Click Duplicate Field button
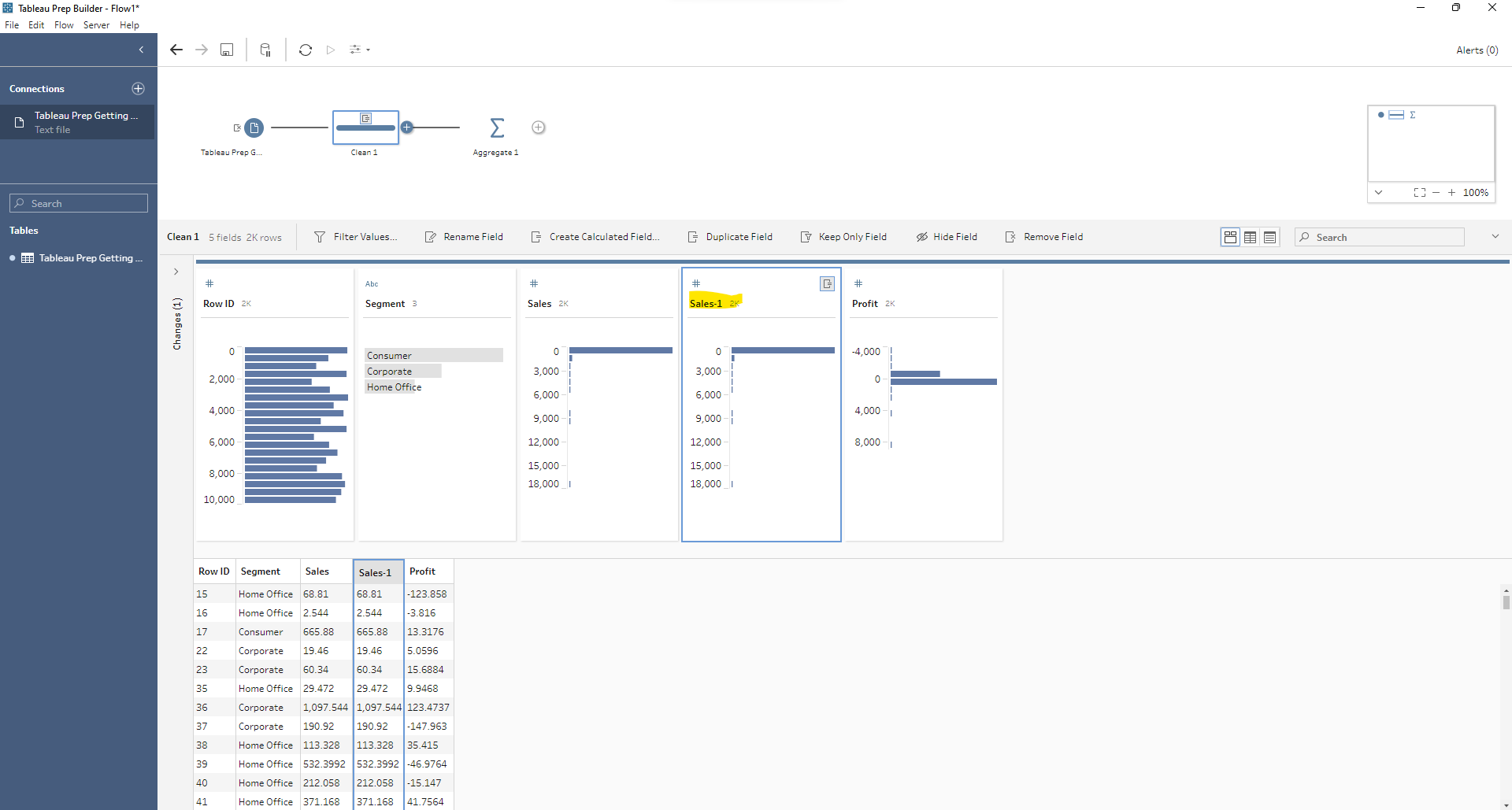 [730, 237]
